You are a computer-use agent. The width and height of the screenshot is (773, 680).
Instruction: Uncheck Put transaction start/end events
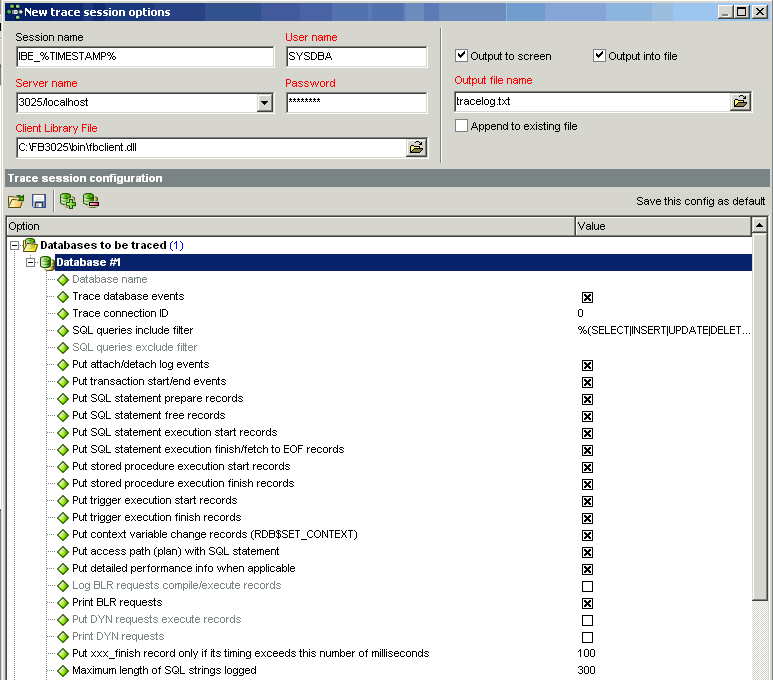coord(587,382)
